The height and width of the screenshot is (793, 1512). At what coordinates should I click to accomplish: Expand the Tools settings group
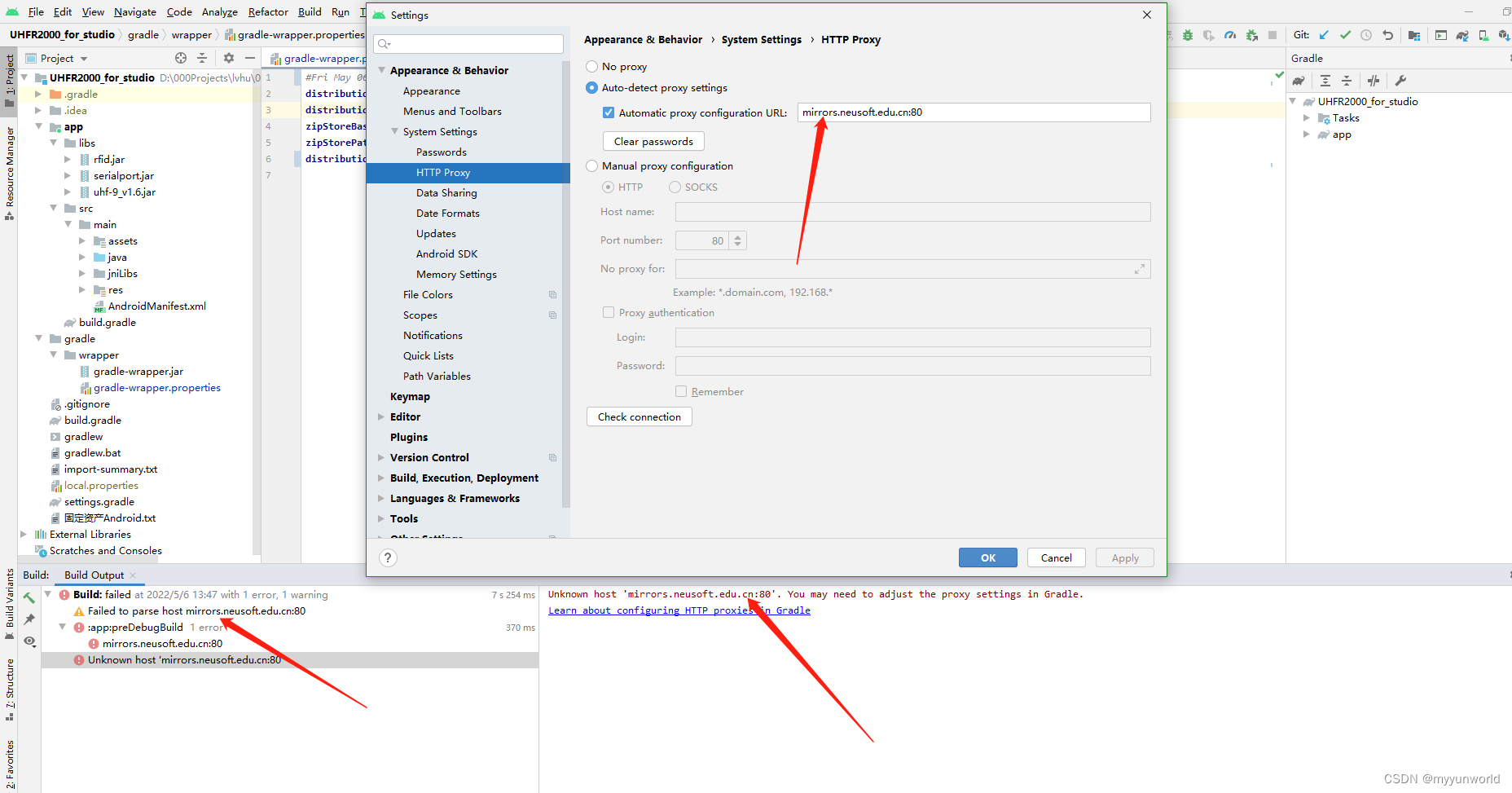point(381,518)
